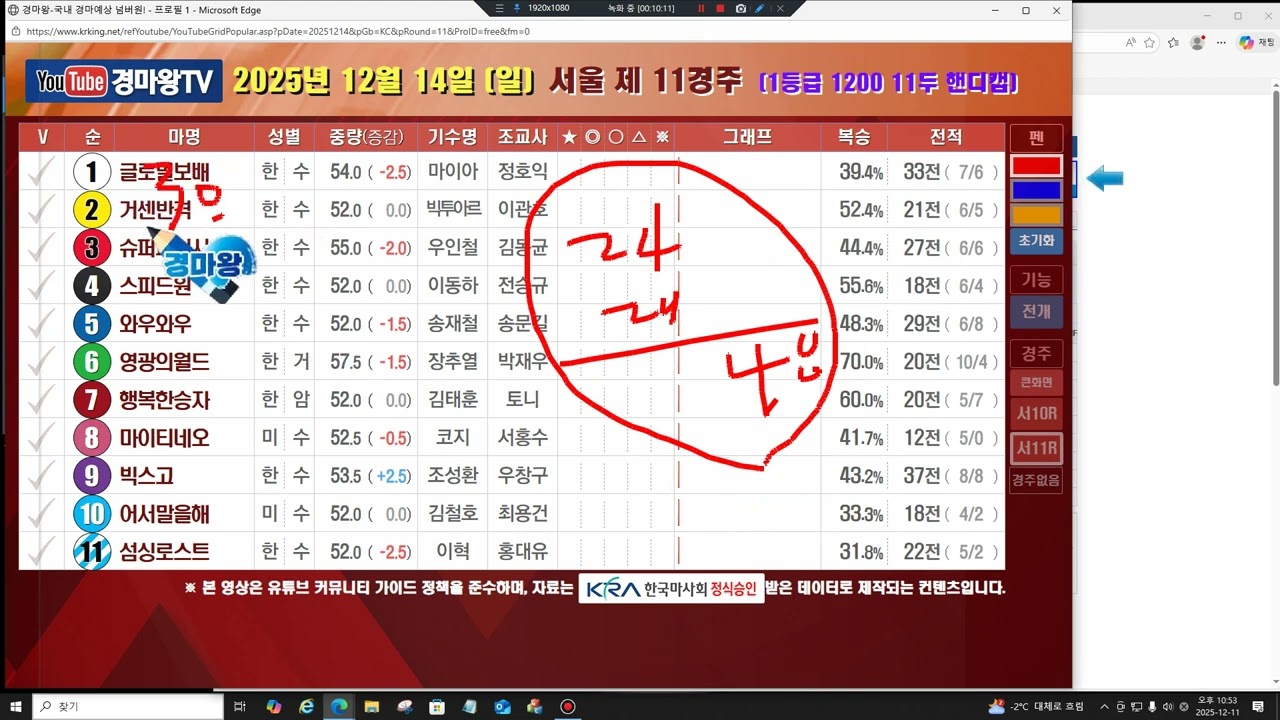Toggle the checkmark for horse 5 와우와우
The width and height of the screenshot is (1280, 720).
click(x=41, y=324)
